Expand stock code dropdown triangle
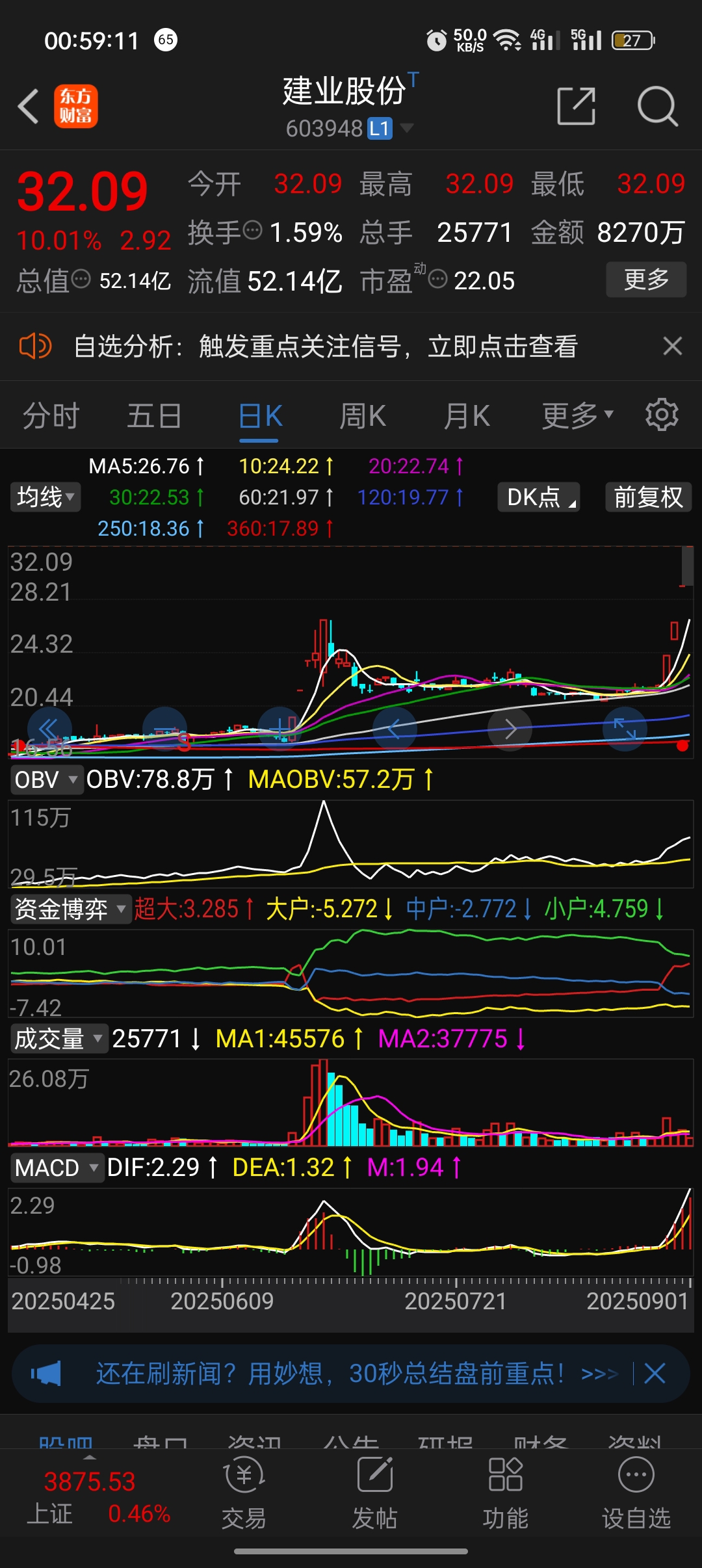The width and height of the screenshot is (702, 1568). pyautogui.click(x=407, y=127)
